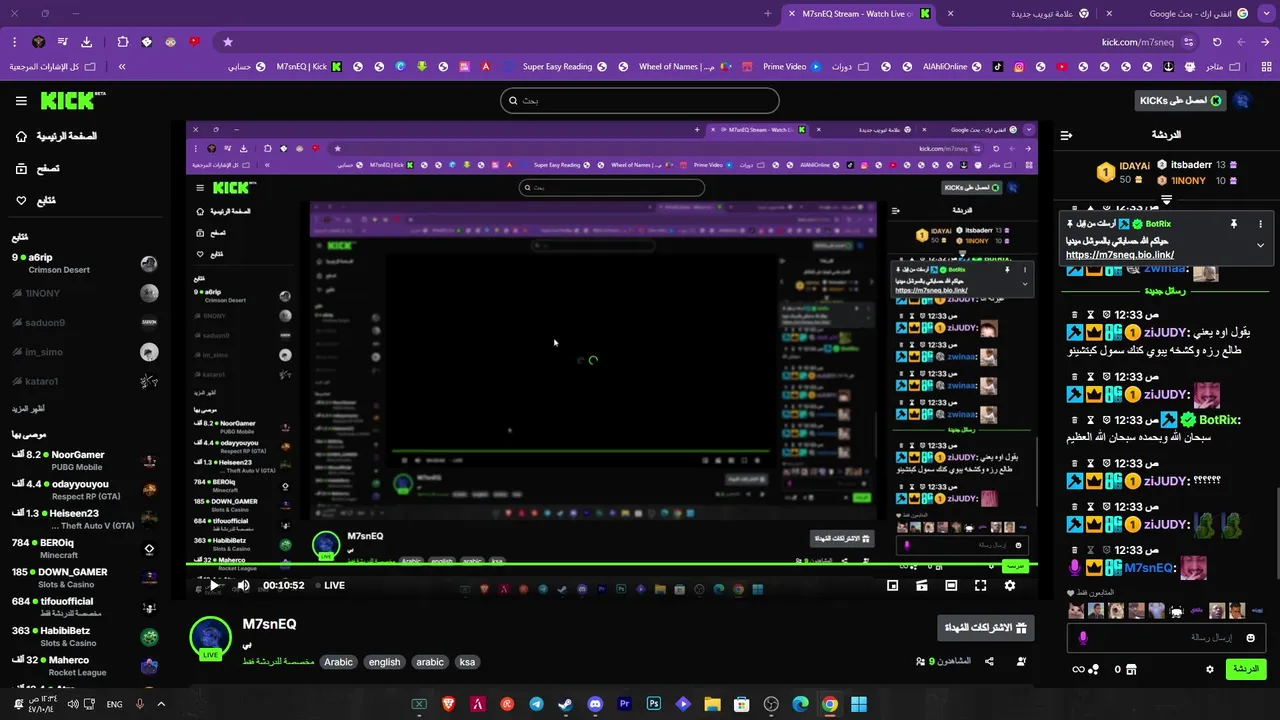
Task: Open the m7sneq.bio.link link
Action: [1119, 255]
